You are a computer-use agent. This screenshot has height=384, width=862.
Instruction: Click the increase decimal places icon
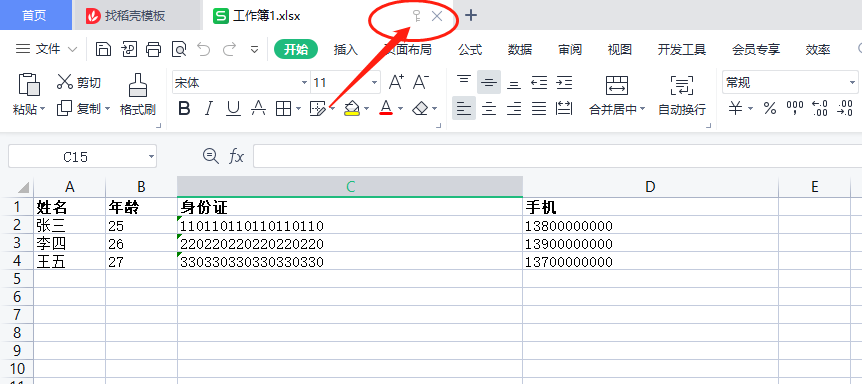[820, 108]
